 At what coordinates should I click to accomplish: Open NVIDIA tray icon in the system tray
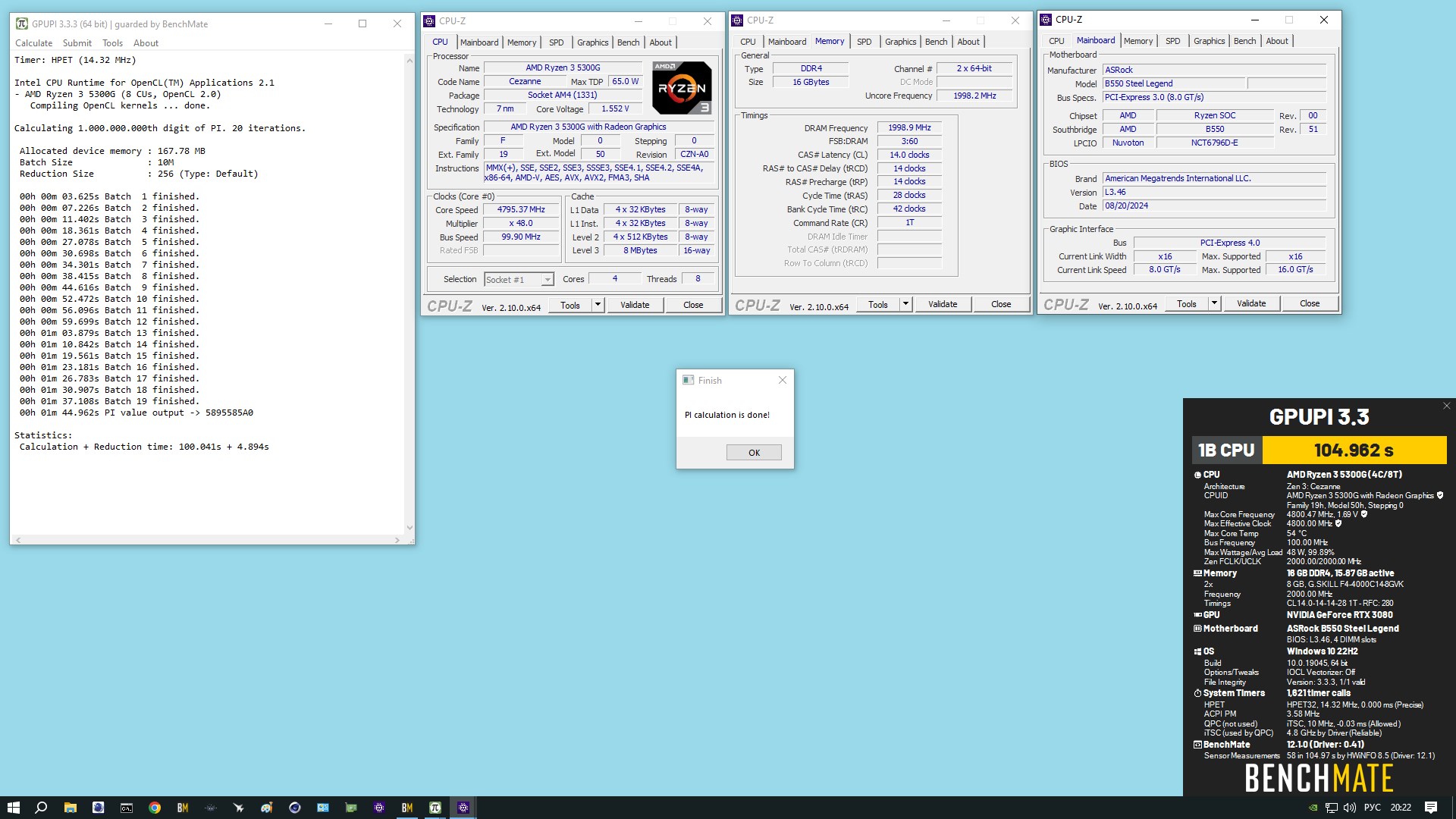(1313, 808)
